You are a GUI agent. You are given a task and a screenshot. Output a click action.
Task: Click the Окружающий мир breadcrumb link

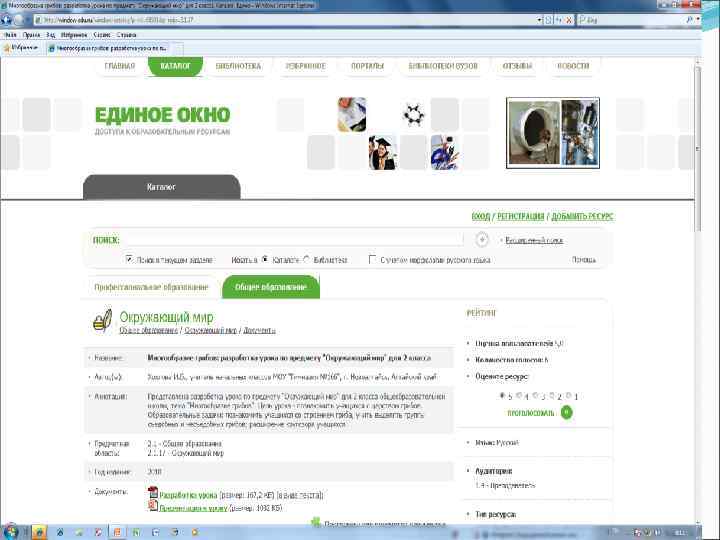point(211,330)
